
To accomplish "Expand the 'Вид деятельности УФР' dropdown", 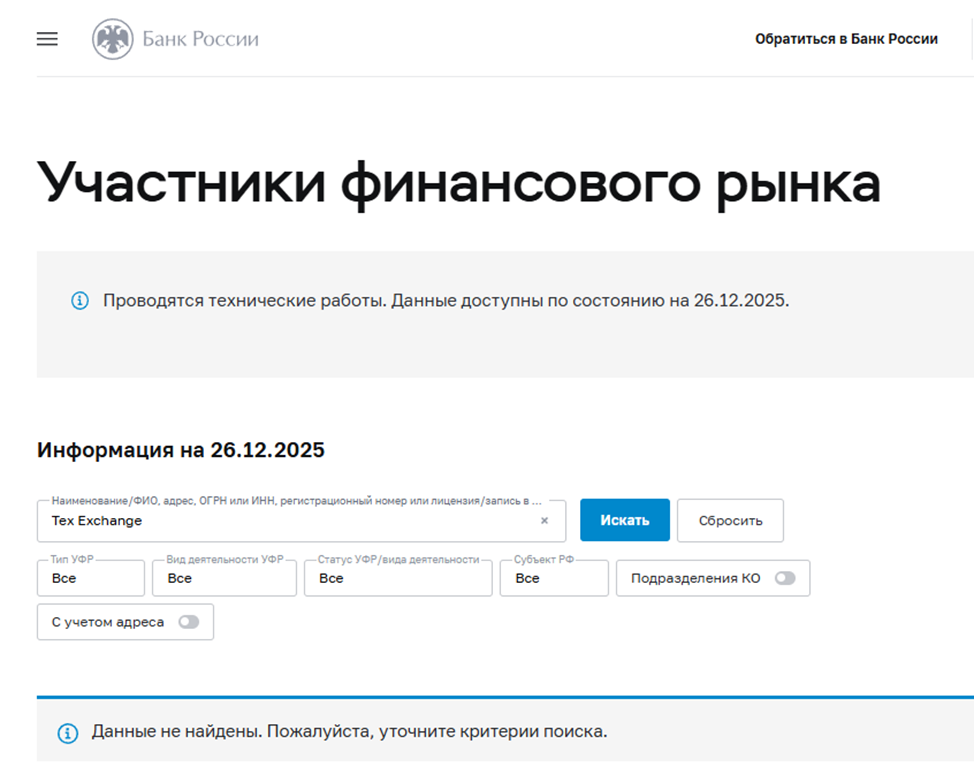I will pyautogui.click(x=224, y=578).
